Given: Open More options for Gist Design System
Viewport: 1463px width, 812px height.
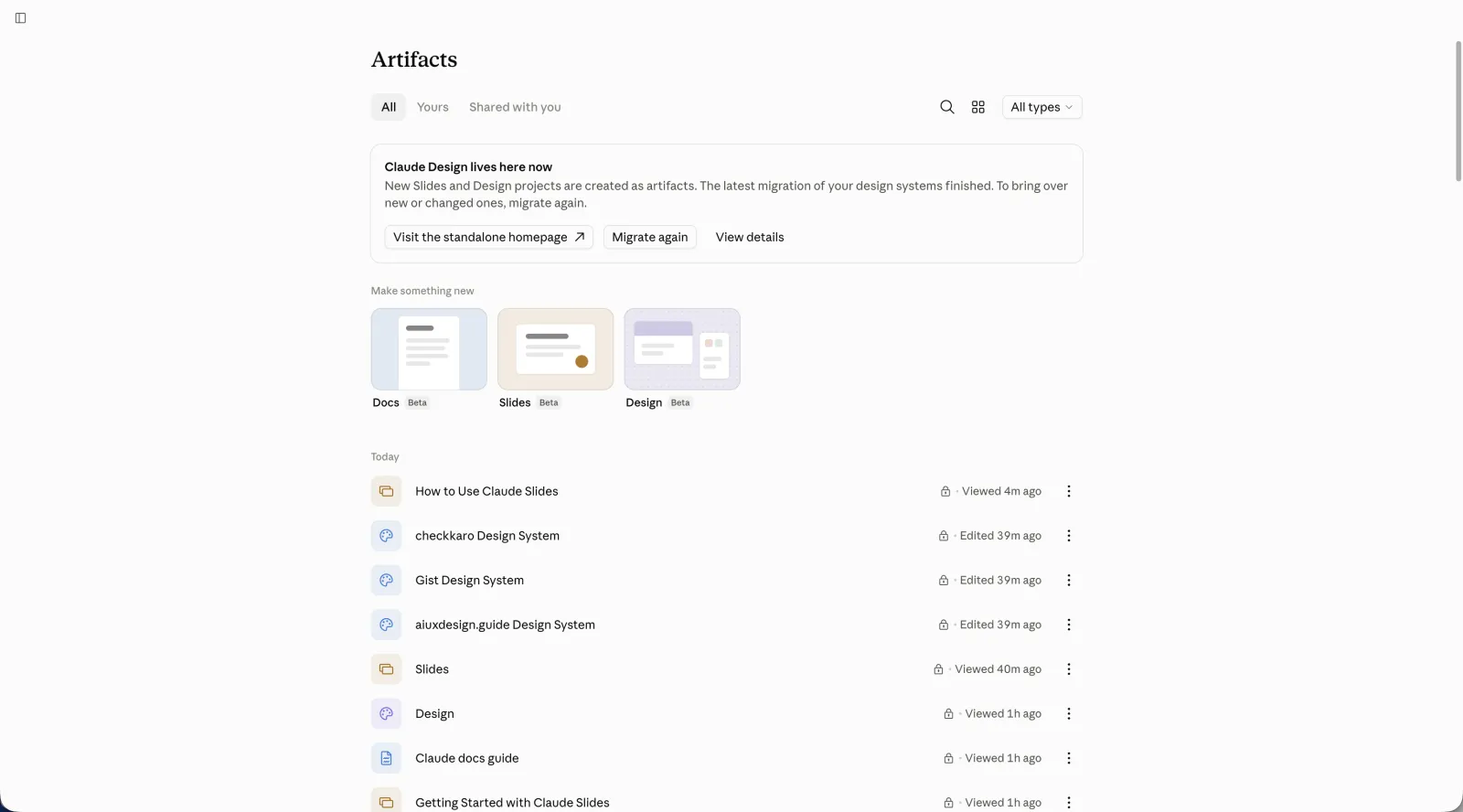Looking at the screenshot, I should [1068, 580].
